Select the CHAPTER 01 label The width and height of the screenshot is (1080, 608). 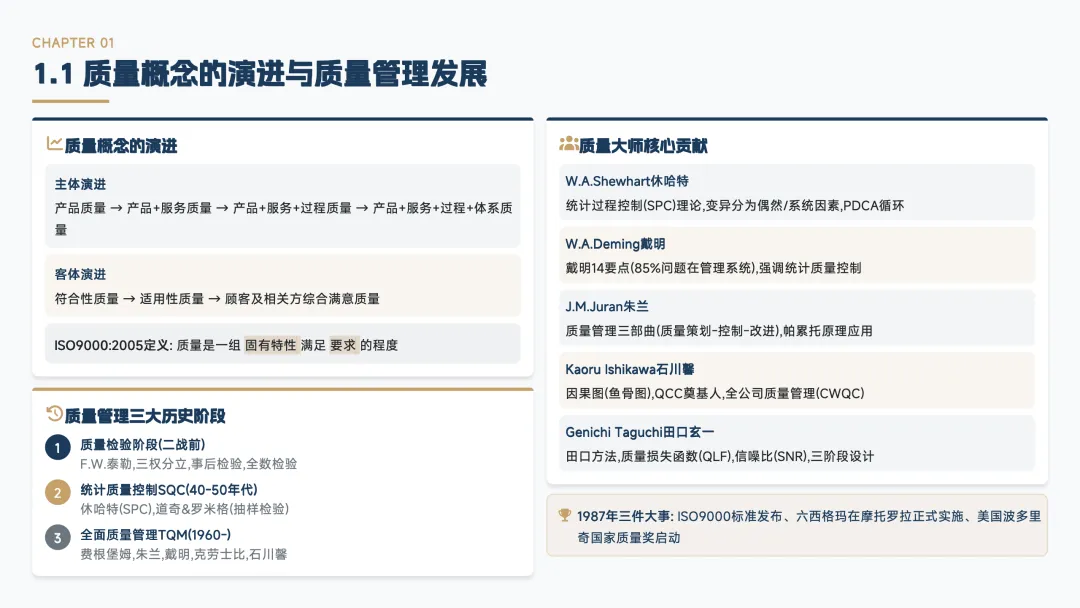point(73,43)
